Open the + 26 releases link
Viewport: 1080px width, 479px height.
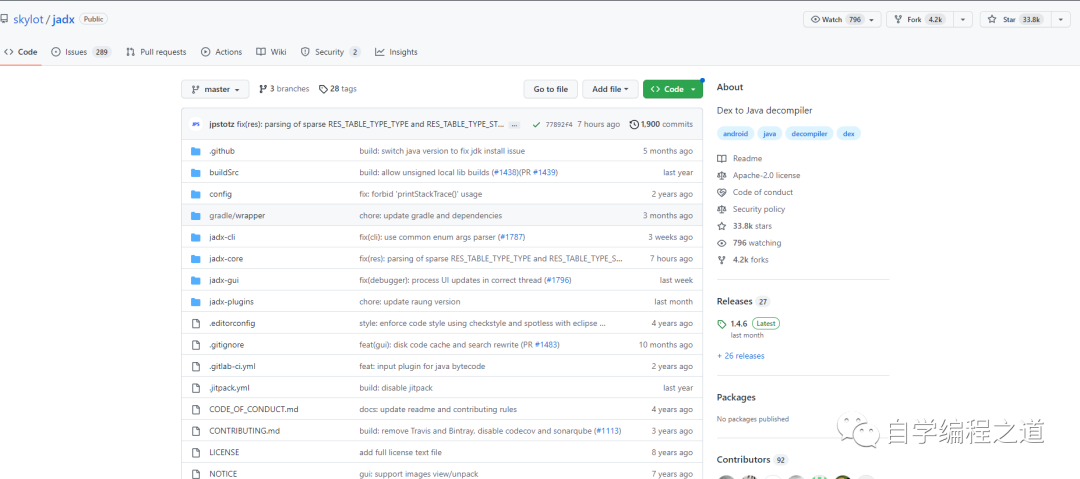coord(740,356)
